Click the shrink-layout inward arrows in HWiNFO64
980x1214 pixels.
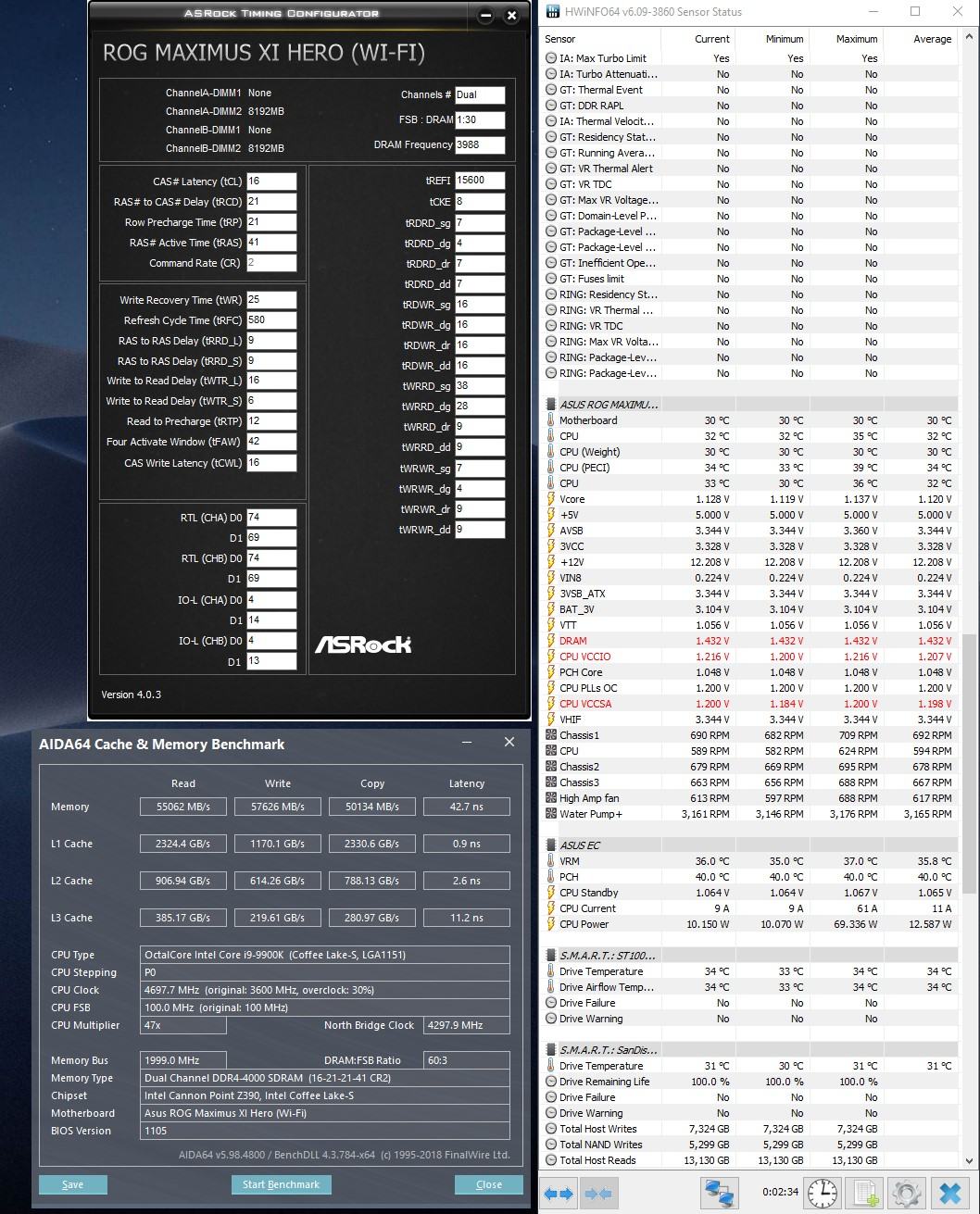click(598, 1194)
